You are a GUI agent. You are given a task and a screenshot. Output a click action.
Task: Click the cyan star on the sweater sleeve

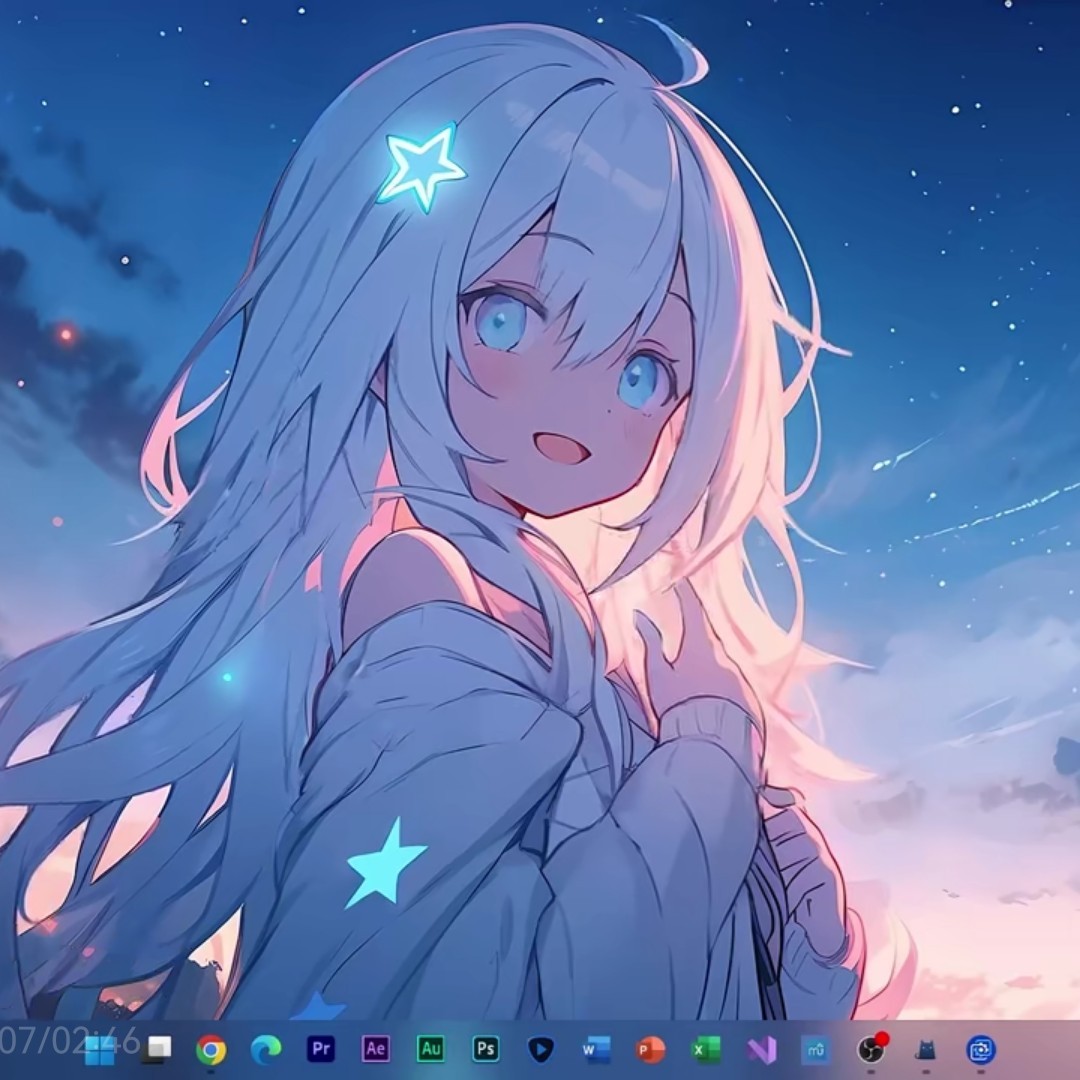tap(385, 864)
